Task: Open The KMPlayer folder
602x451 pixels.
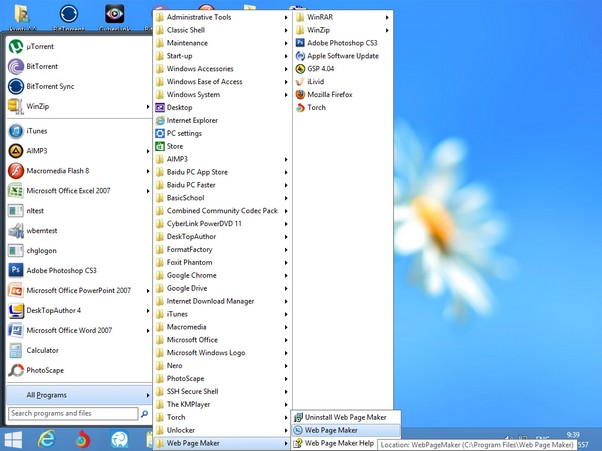Action: (222, 405)
